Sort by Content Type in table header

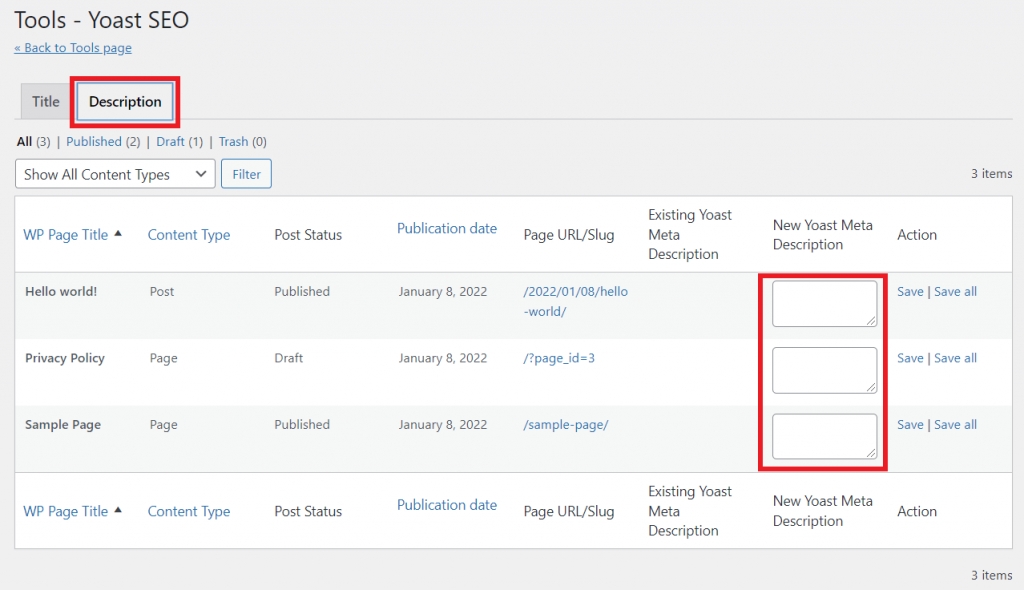click(189, 235)
